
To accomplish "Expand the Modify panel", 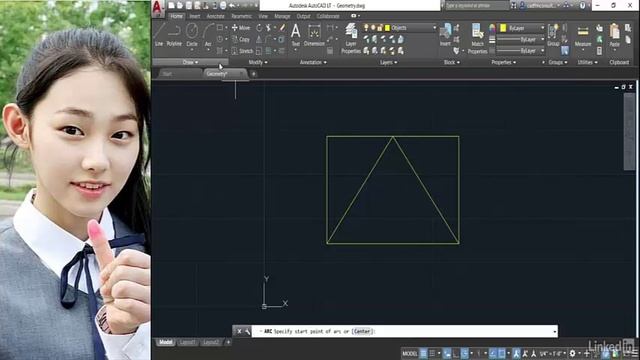I will 258,62.
